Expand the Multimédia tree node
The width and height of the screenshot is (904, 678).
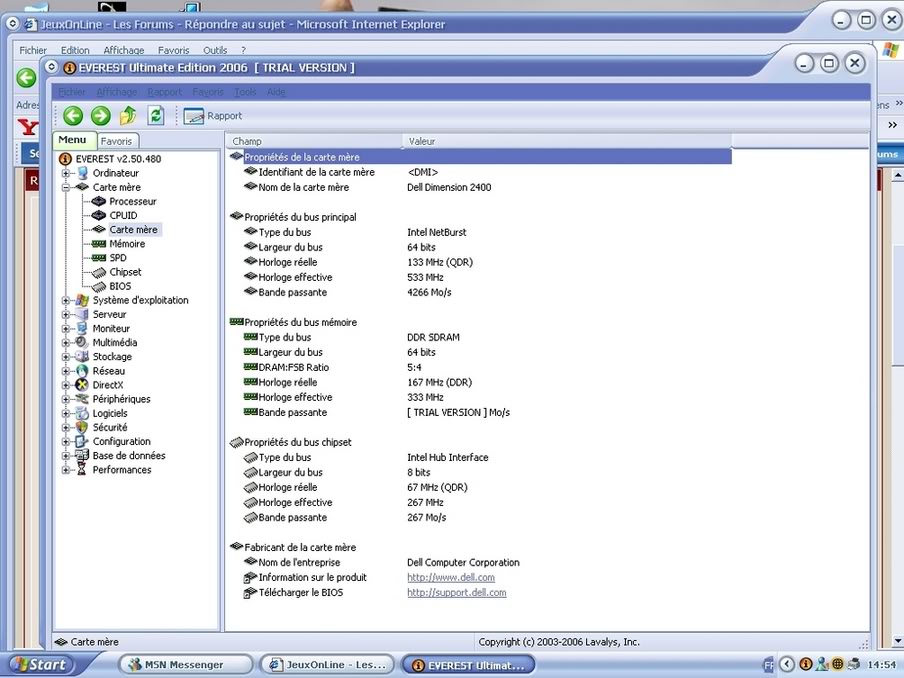coord(66,342)
